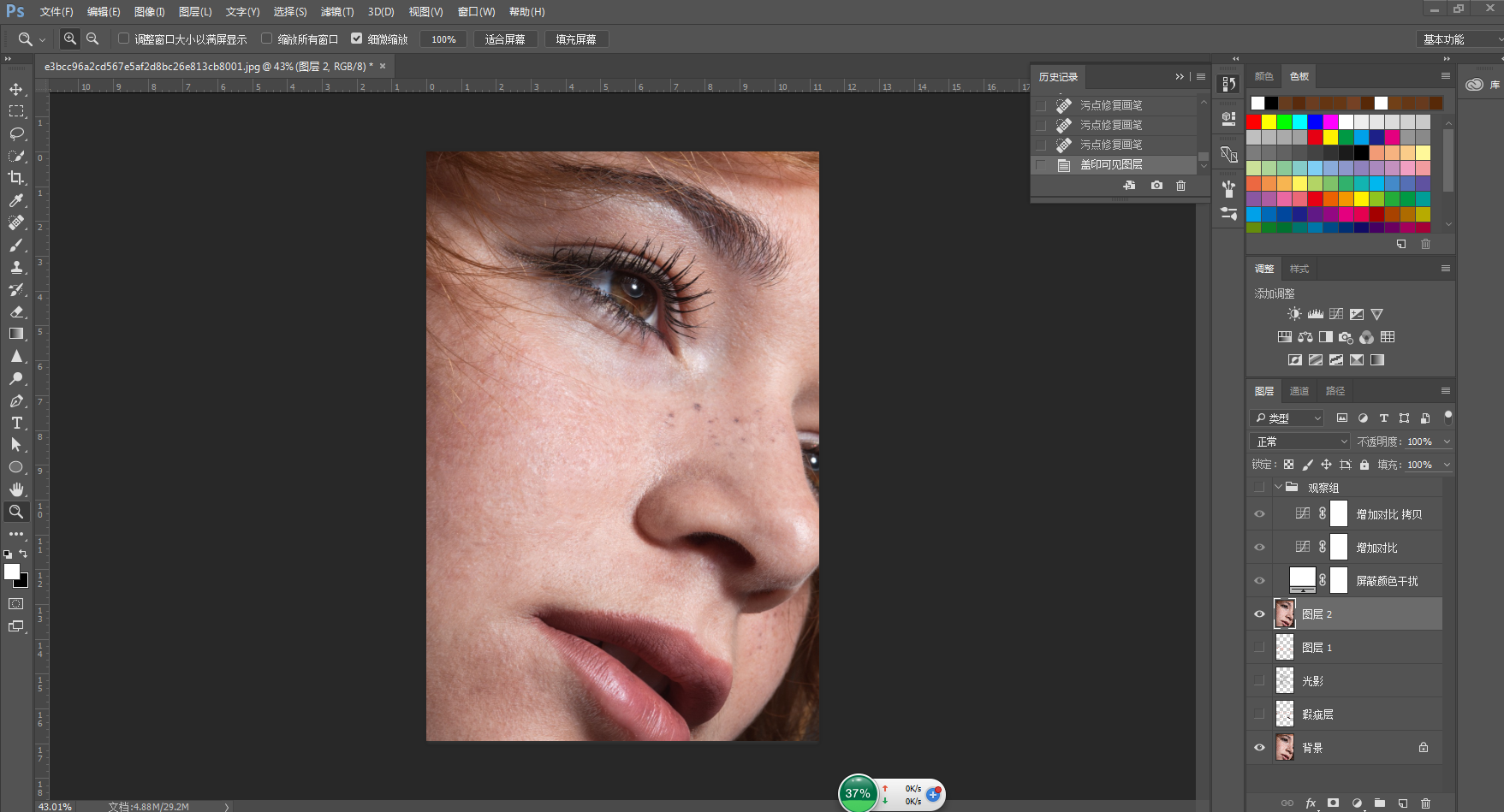Screen dimensions: 1504x812
Task: Add Brightness/Contrast adjustment sun icon
Action: click(1294, 314)
